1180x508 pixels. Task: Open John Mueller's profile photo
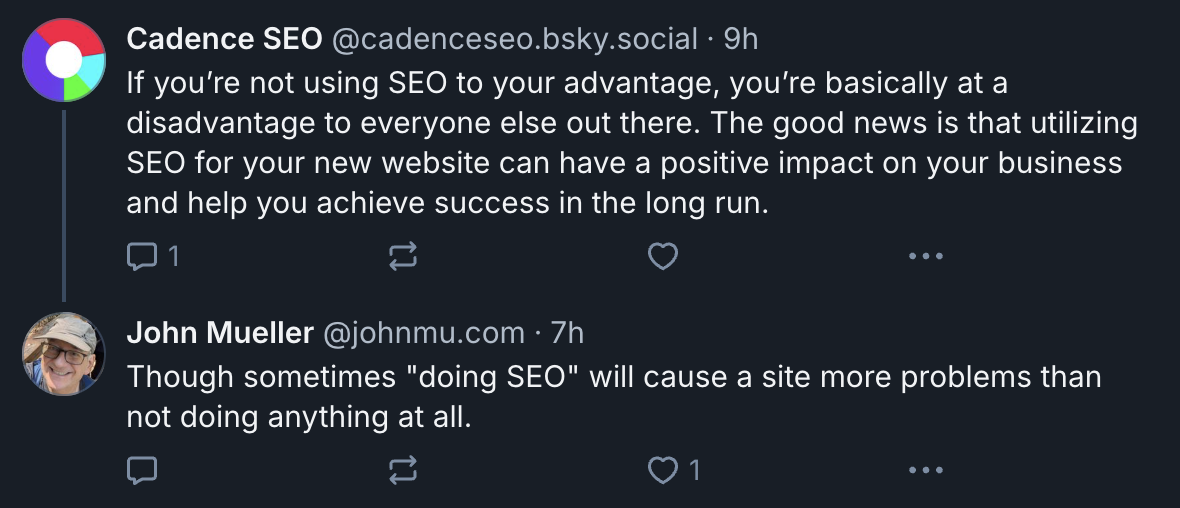coord(64,354)
